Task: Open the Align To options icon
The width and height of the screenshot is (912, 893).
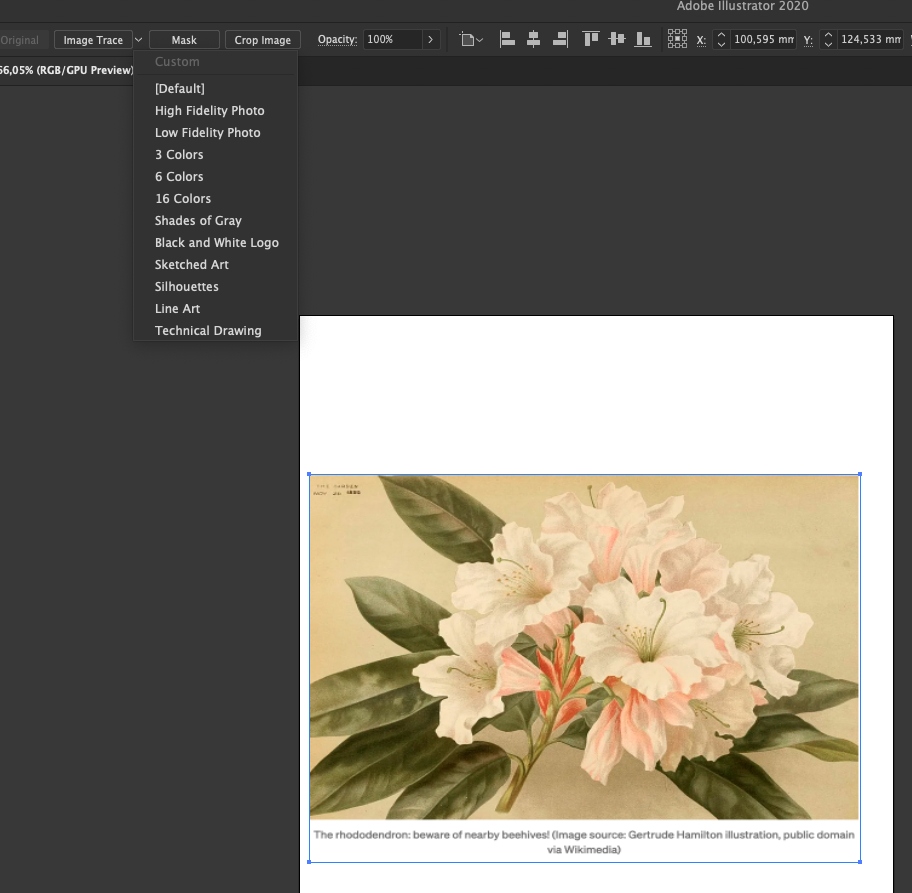Action: tap(471, 40)
